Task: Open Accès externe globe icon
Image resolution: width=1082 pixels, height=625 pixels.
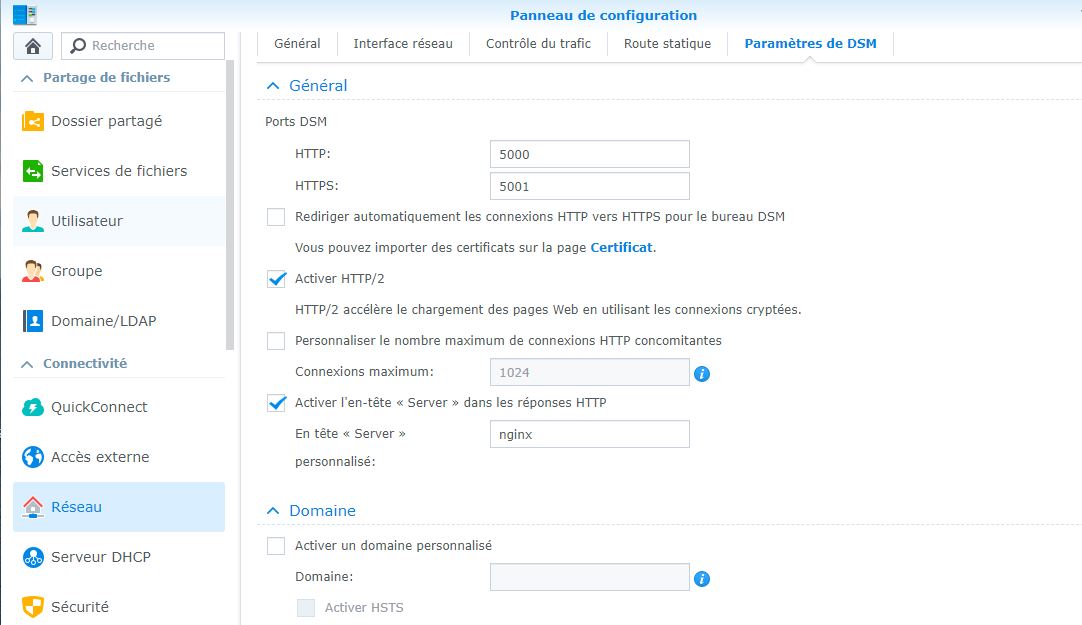Action: point(33,457)
